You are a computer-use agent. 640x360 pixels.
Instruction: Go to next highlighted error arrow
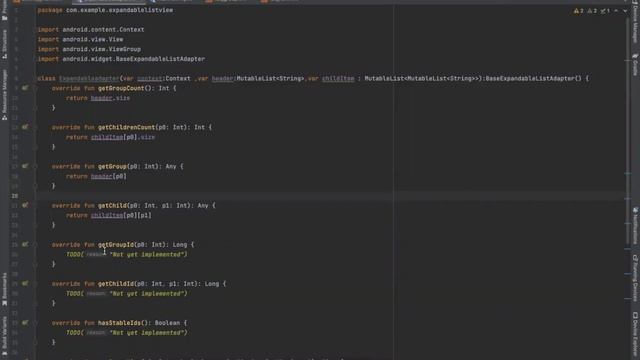click(x=625, y=11)
